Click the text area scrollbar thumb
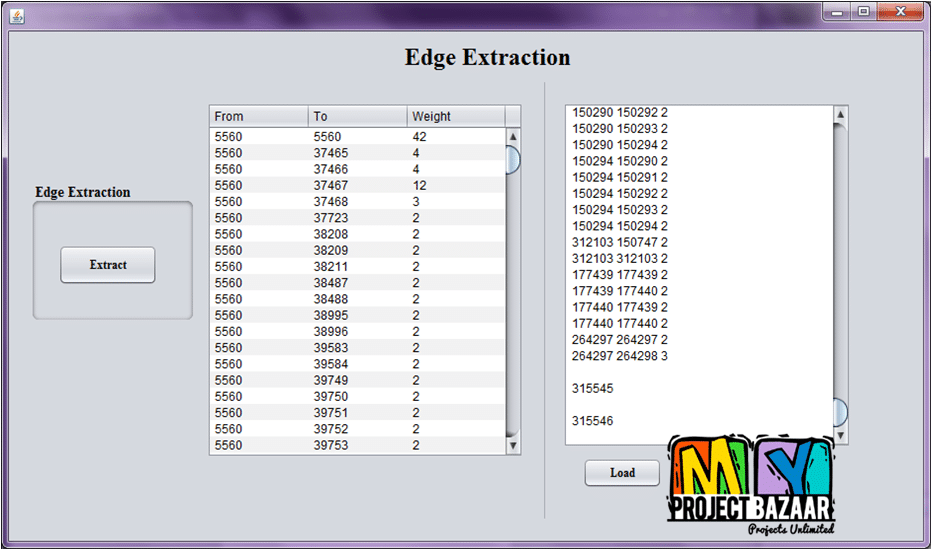933x549 pixels. pos(840,411)
